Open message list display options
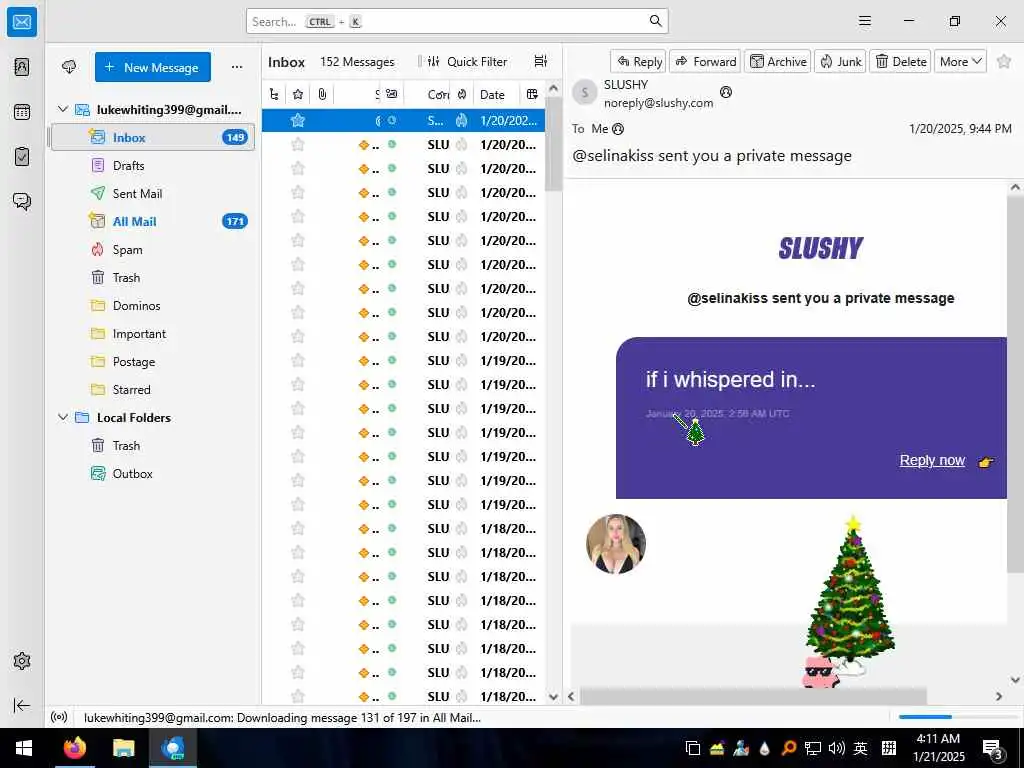This screenshot has width=1024, height=768. (541, 61)
